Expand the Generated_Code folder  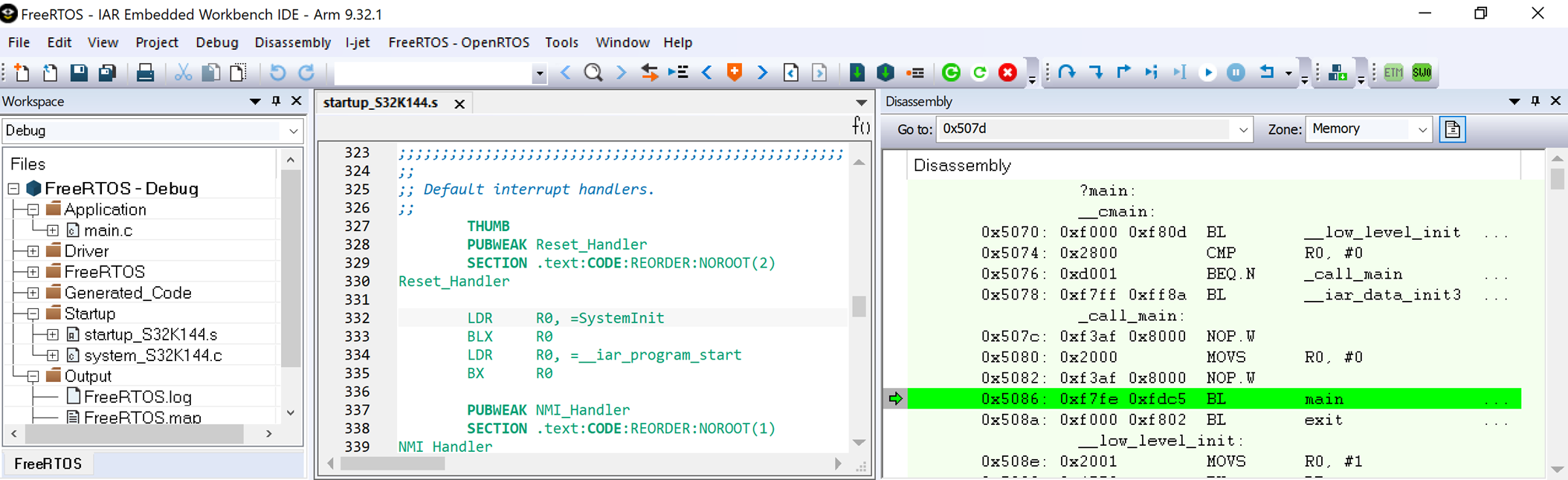(x=33, y=293)
